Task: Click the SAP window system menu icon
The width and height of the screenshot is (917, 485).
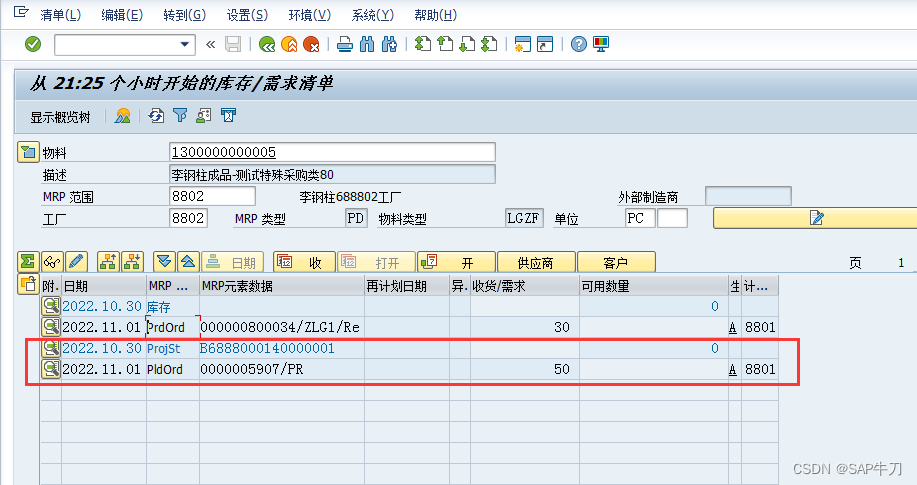Action: 20,12
